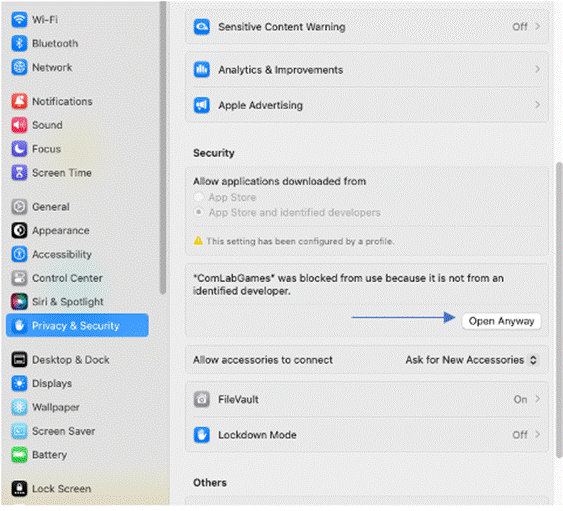Click the Lockdown Mode hand icon
This screenshot has width=563, height=511.
202,435
